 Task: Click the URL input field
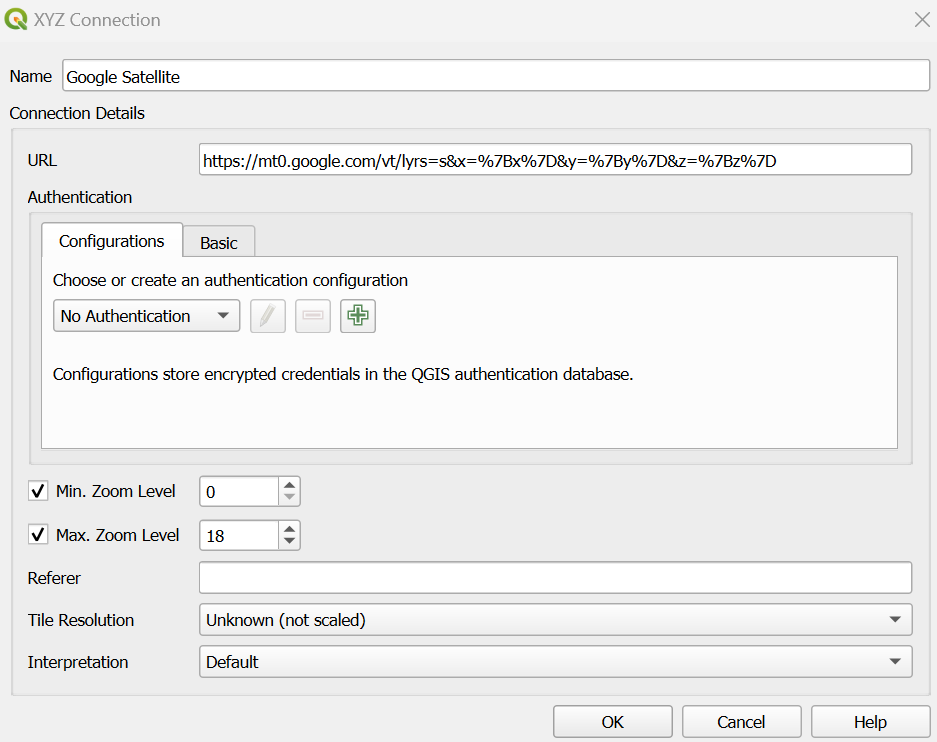tap(555, 160)
